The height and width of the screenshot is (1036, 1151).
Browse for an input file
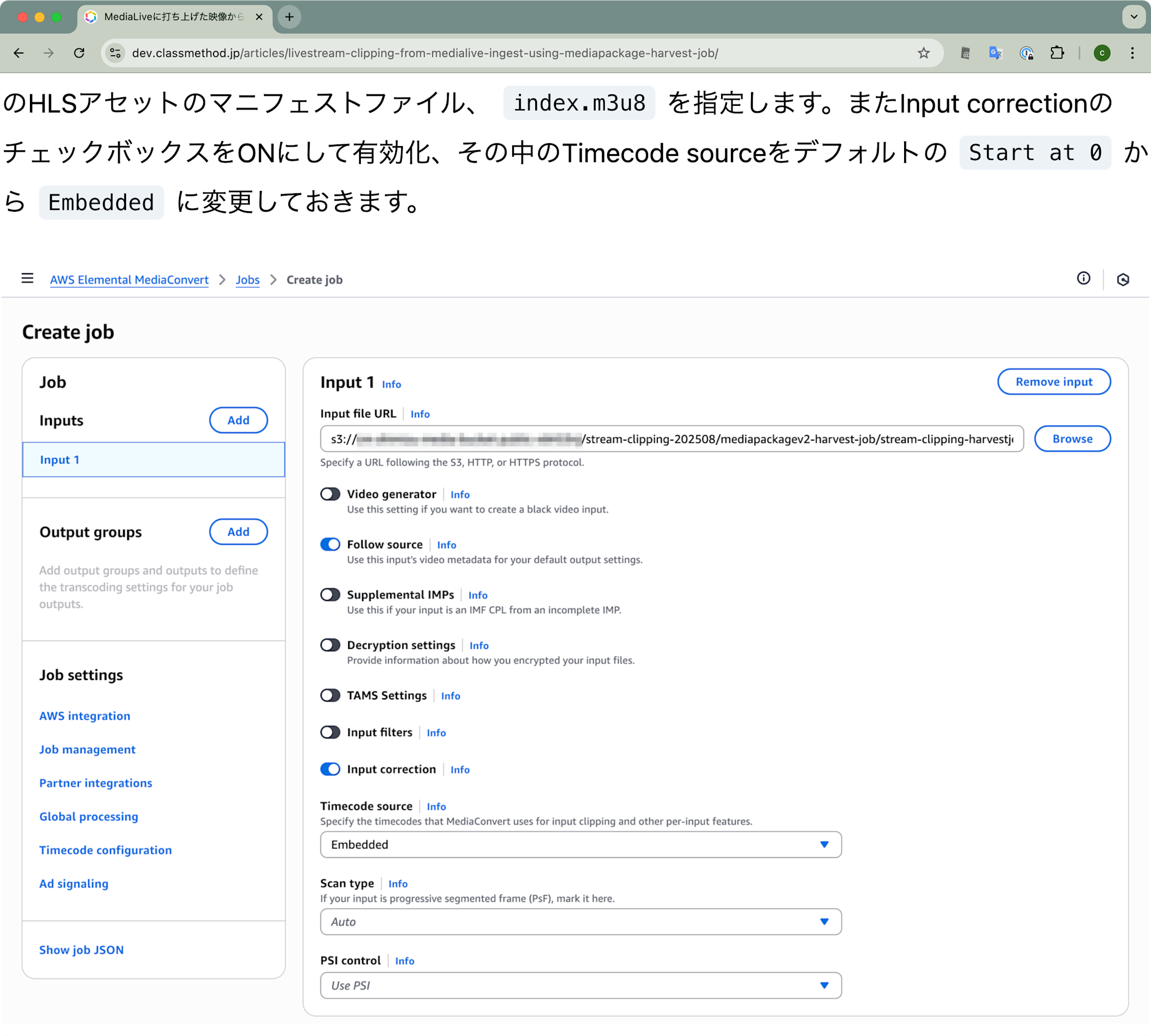(1072, 439)
